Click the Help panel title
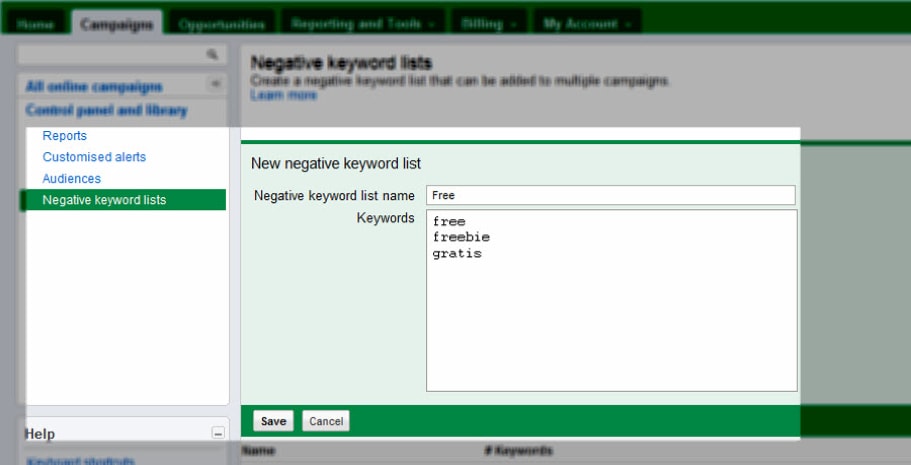911x465 pixels. (40, 434)
